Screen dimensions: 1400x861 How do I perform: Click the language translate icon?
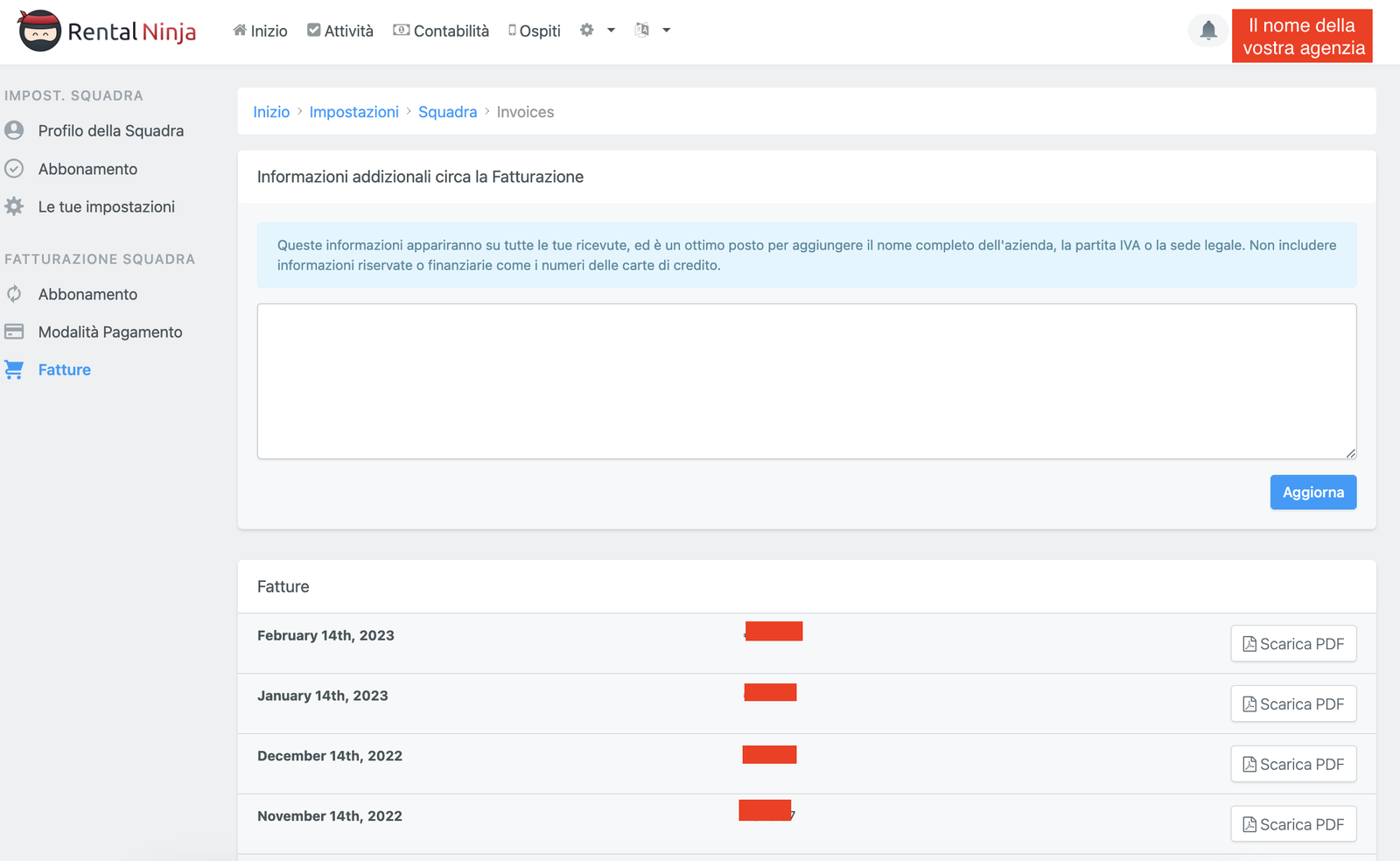click(x=642, y=31)
